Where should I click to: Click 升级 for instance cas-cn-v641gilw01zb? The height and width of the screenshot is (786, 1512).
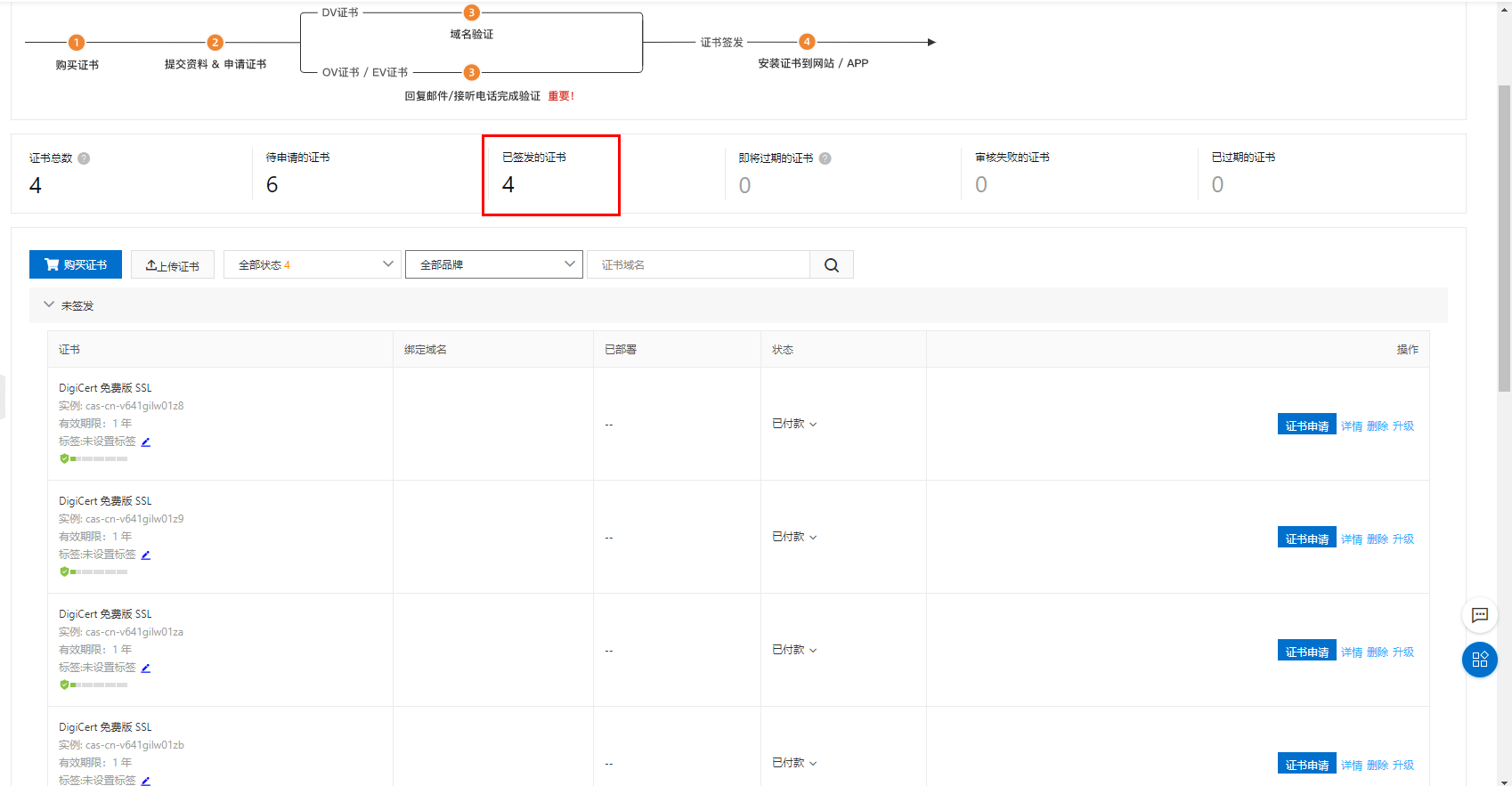(1403, 766)
